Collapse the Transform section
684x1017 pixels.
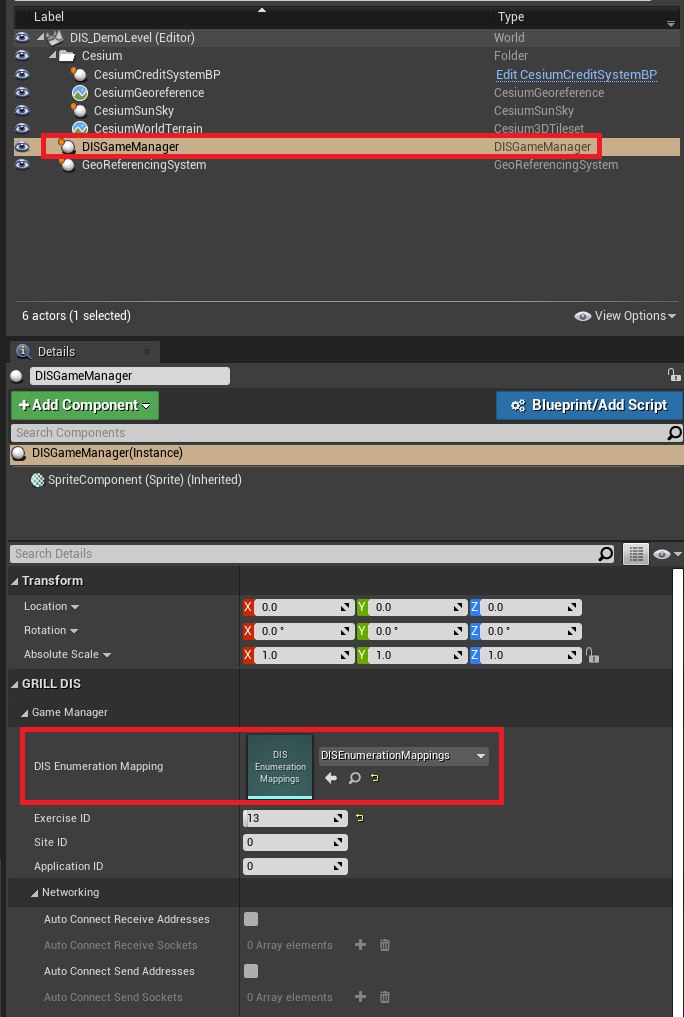point(15,581)
